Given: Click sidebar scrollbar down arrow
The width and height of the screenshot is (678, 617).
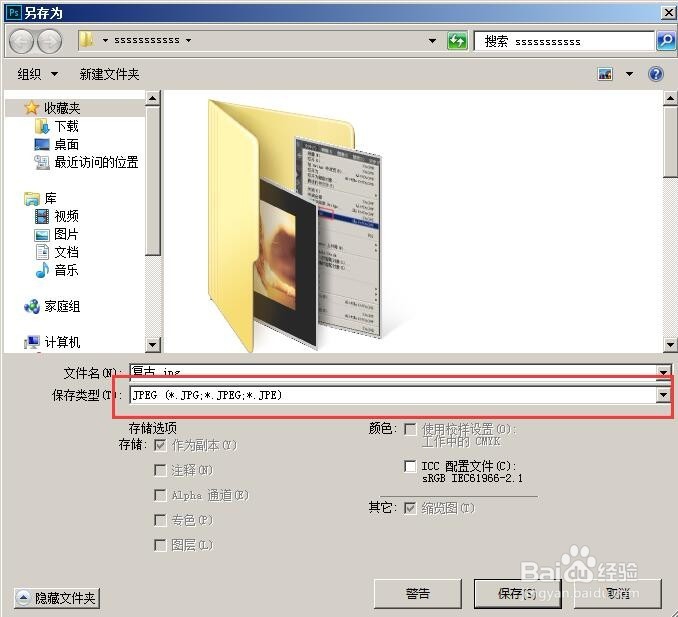Looking at the screenshot, I should [x=152, y=345].
